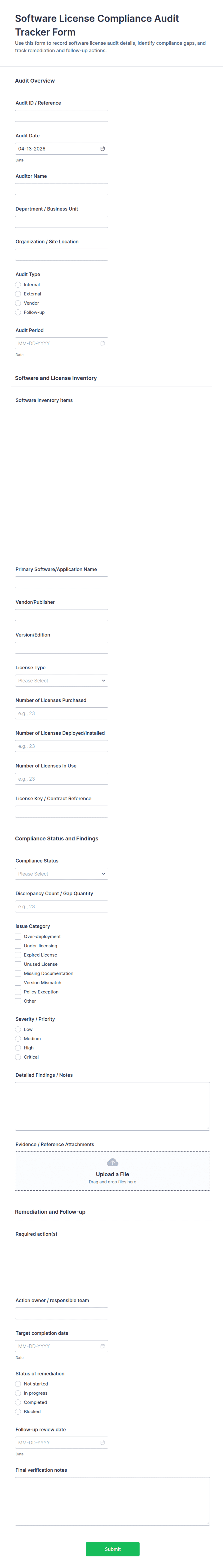The height and width of the screenshot is (1568, 223).
Task: Click the Auditor Name text box
Action: (x=61, y=189)
